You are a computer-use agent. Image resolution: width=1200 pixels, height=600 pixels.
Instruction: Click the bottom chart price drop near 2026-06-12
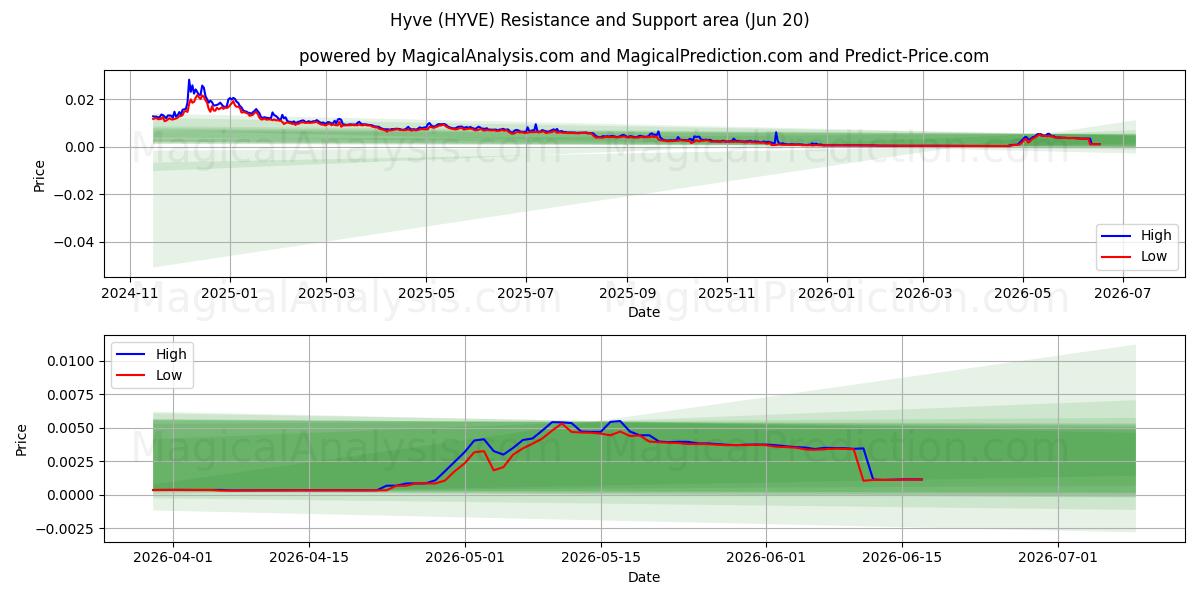pyautogui.click(x=868, y=464)
